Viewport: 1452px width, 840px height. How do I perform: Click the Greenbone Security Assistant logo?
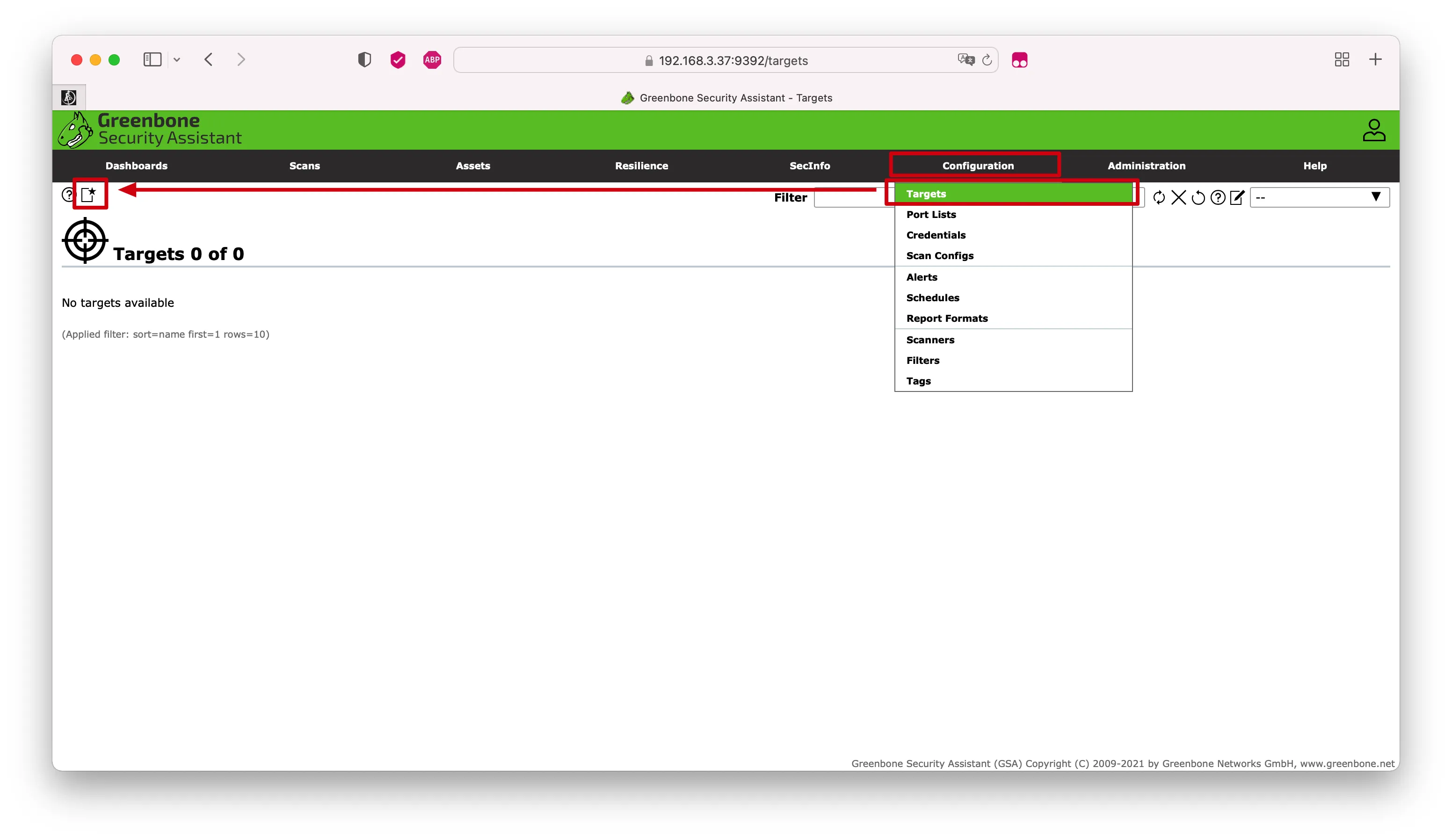point(150,130)
